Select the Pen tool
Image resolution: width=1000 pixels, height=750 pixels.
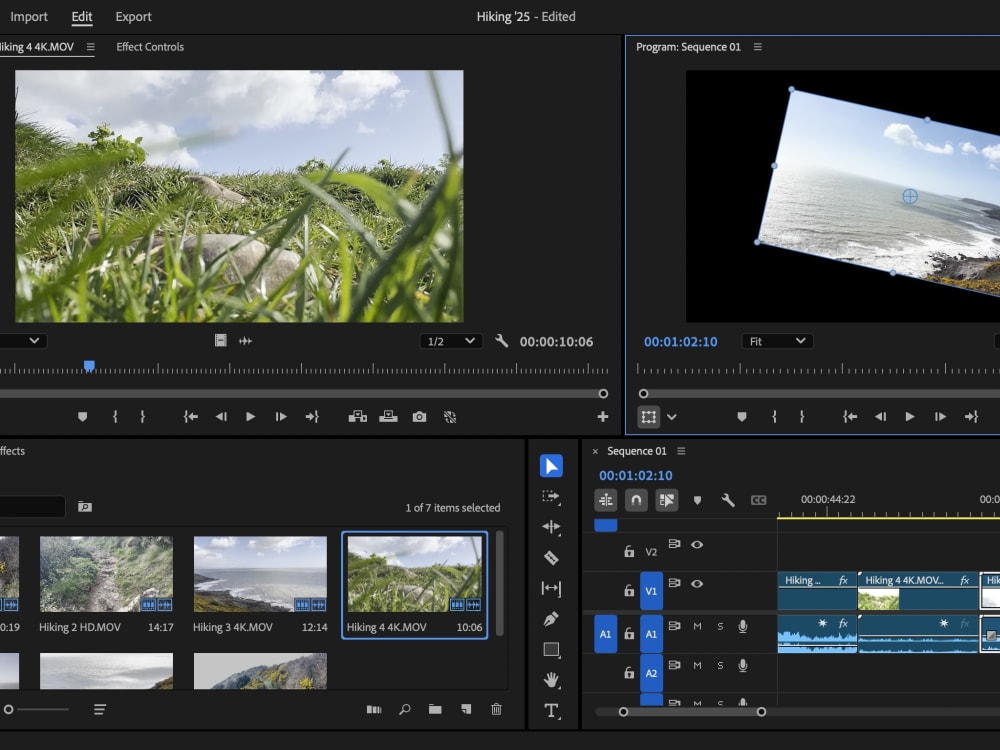pos(551,619)
